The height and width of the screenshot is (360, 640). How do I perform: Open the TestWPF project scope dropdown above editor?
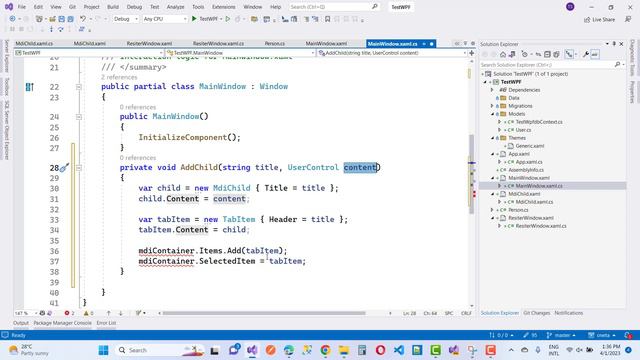point(89,53)
